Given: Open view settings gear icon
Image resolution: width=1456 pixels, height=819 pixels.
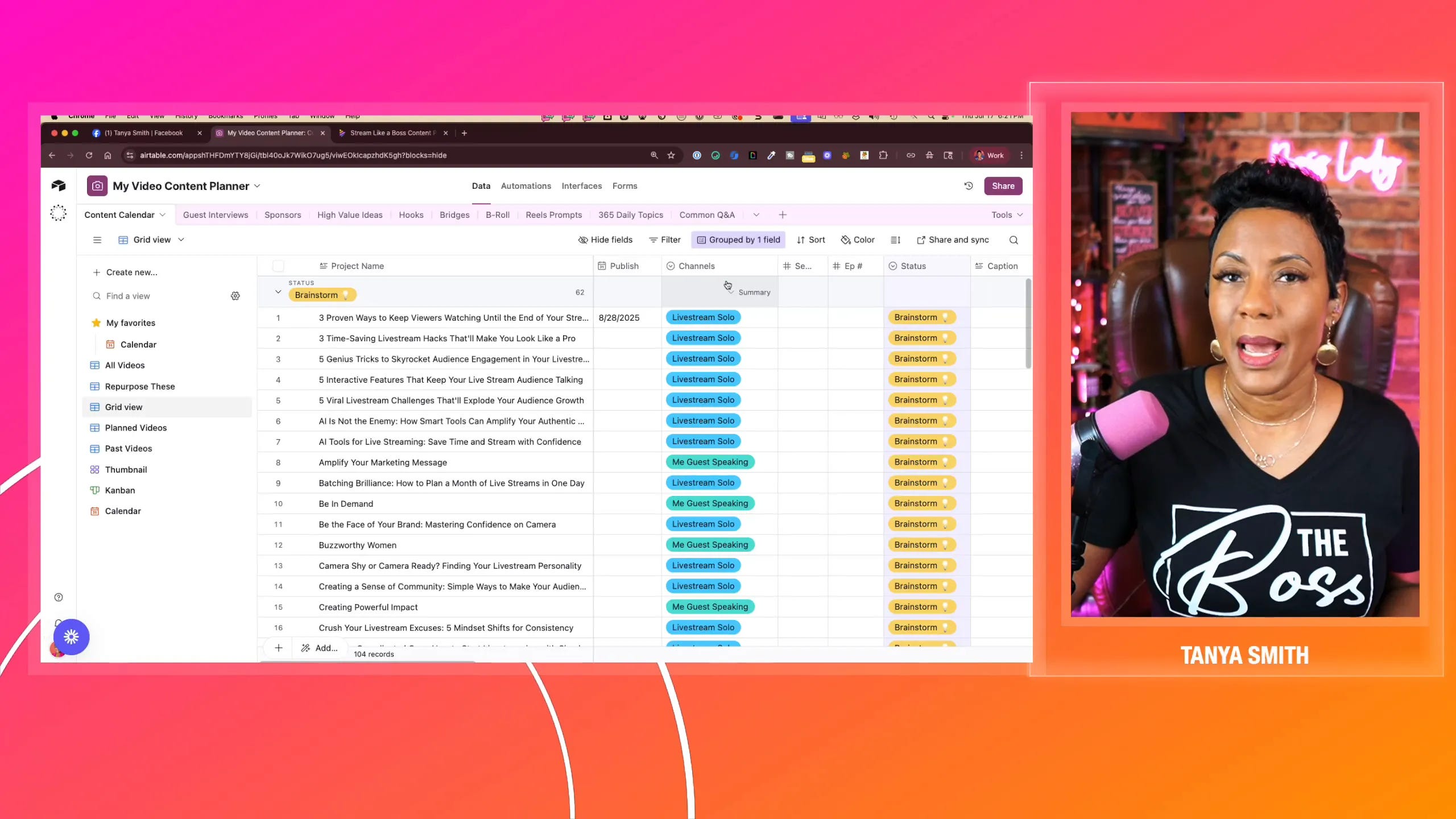Looking at the screenshot, I should coord(235,296).
